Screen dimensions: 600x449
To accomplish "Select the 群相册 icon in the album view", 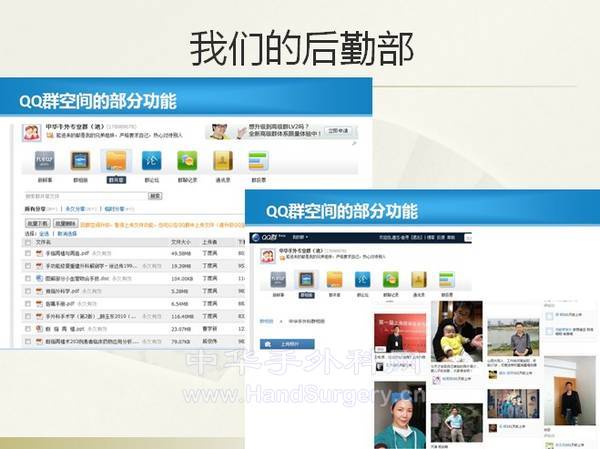I will (307, 281).
